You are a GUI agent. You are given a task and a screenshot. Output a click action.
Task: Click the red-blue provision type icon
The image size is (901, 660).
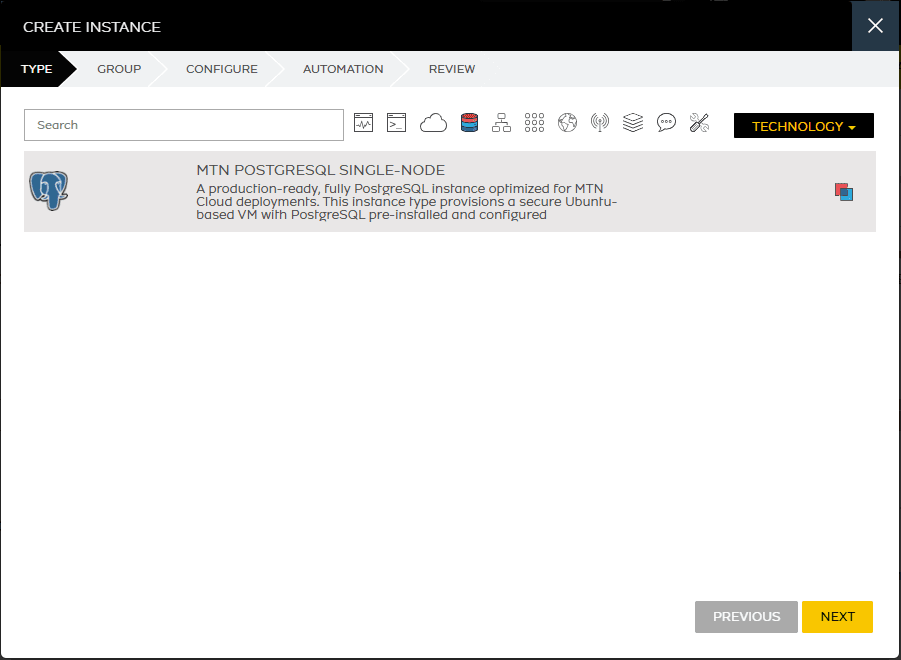point(844,192)
